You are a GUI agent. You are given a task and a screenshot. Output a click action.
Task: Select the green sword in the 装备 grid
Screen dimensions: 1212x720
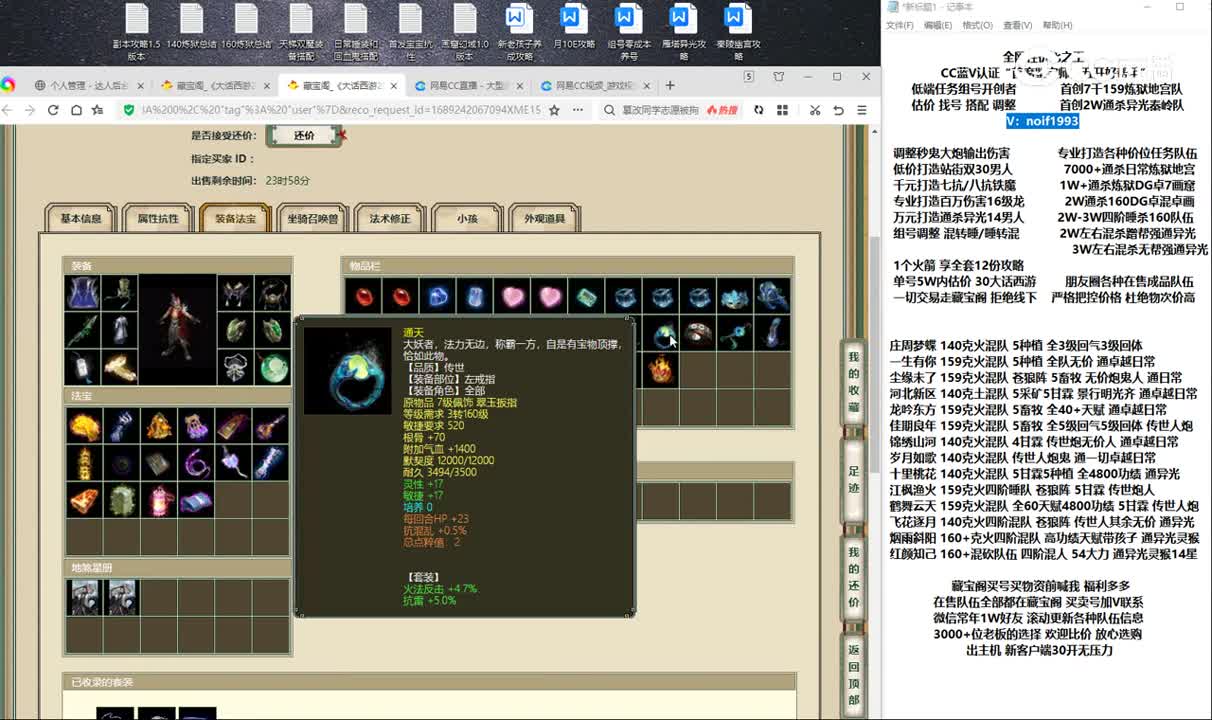pyautogui.click(x=83, y=330)
